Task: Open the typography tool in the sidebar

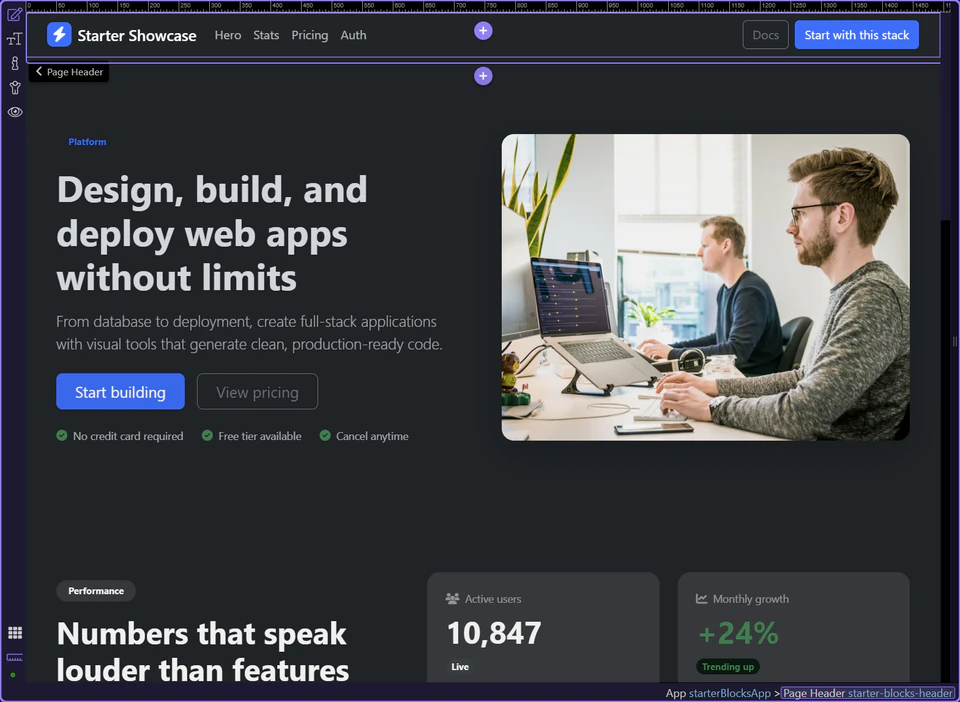Action: pyautogui.click(x=14, y=38)
